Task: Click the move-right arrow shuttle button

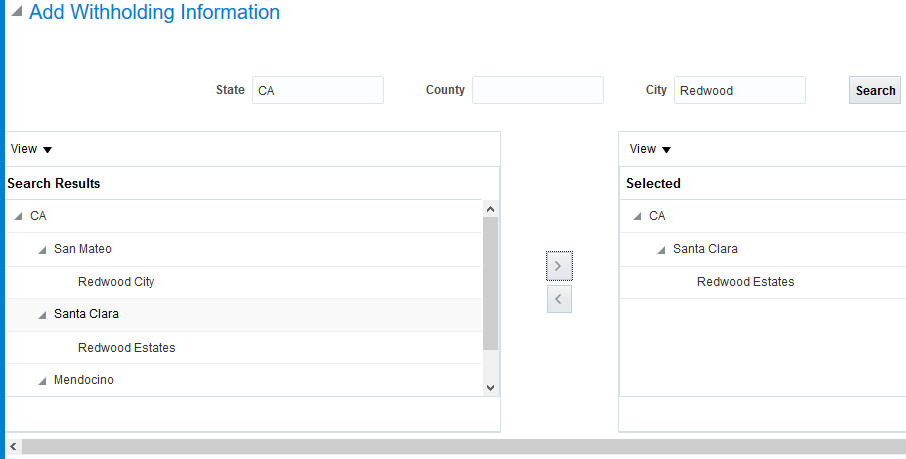Action: [559, 266]
